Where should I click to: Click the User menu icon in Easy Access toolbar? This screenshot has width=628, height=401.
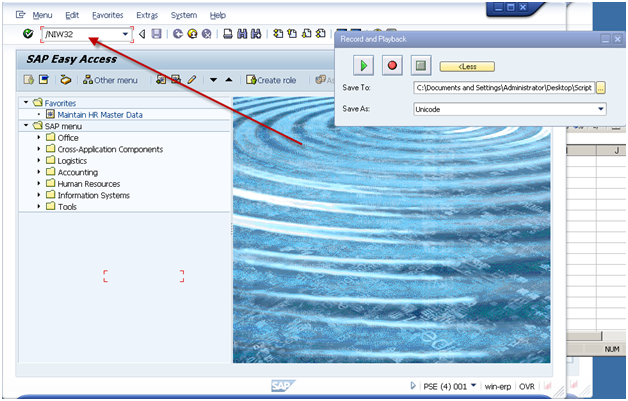28,80
